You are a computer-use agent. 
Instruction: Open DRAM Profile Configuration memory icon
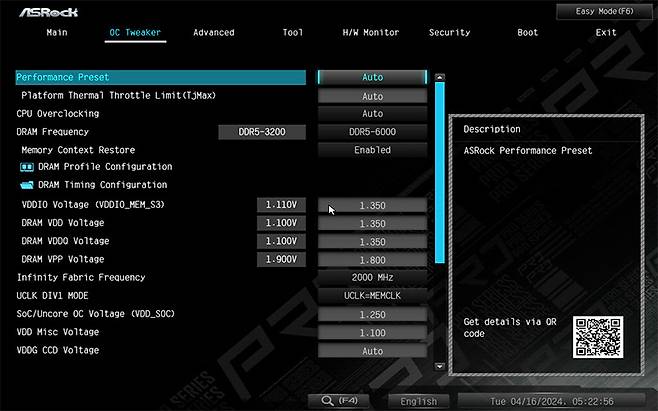coord(27,167)
